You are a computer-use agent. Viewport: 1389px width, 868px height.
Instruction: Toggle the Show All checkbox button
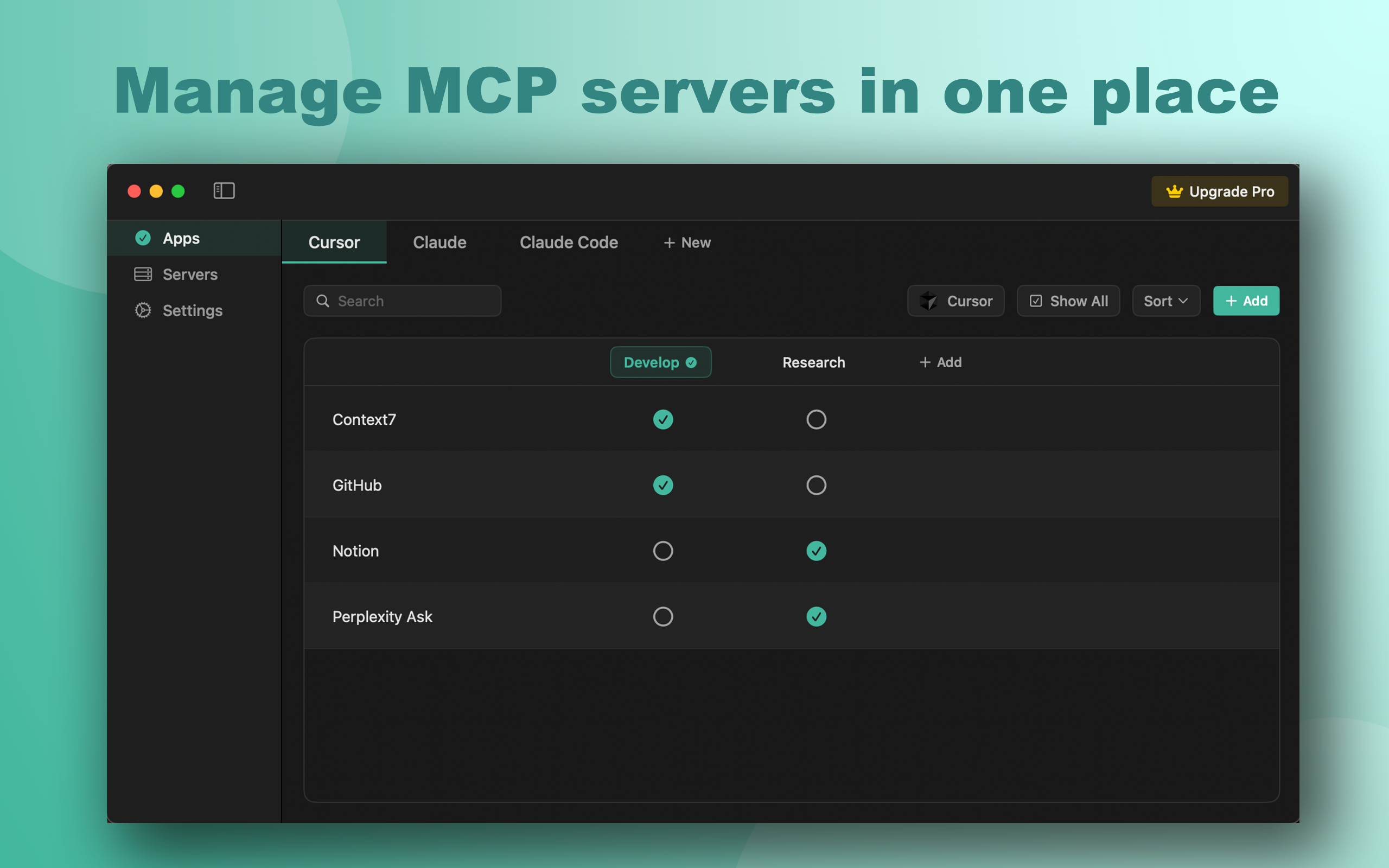pyautogui.click(x=1068, y=301)
